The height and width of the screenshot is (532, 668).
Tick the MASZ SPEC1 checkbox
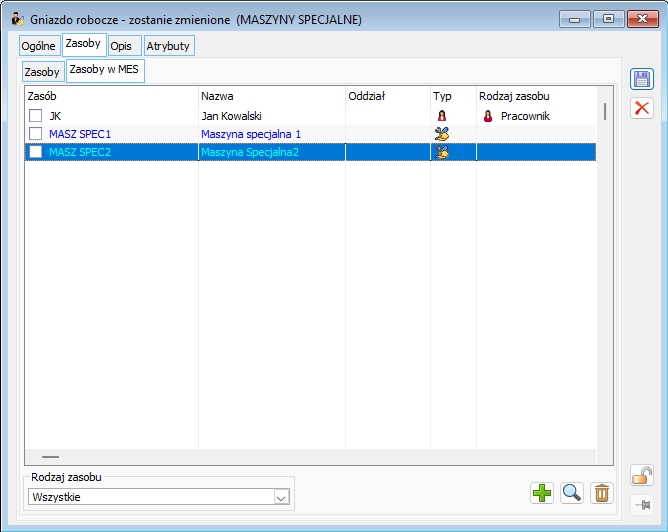coord(35,134)
